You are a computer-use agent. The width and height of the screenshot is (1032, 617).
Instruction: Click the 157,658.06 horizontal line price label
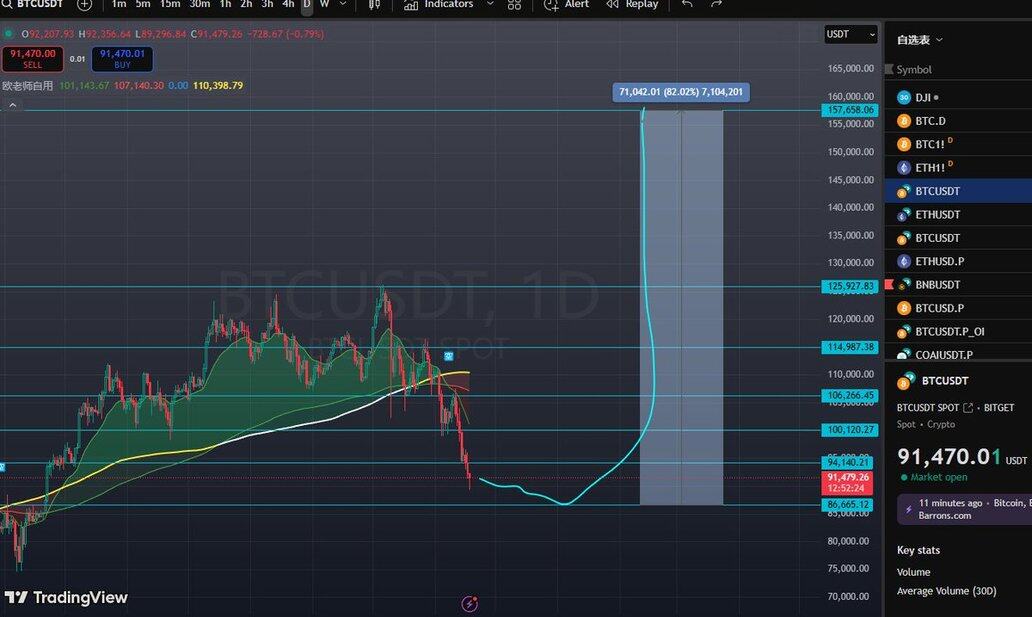(849, 110)
